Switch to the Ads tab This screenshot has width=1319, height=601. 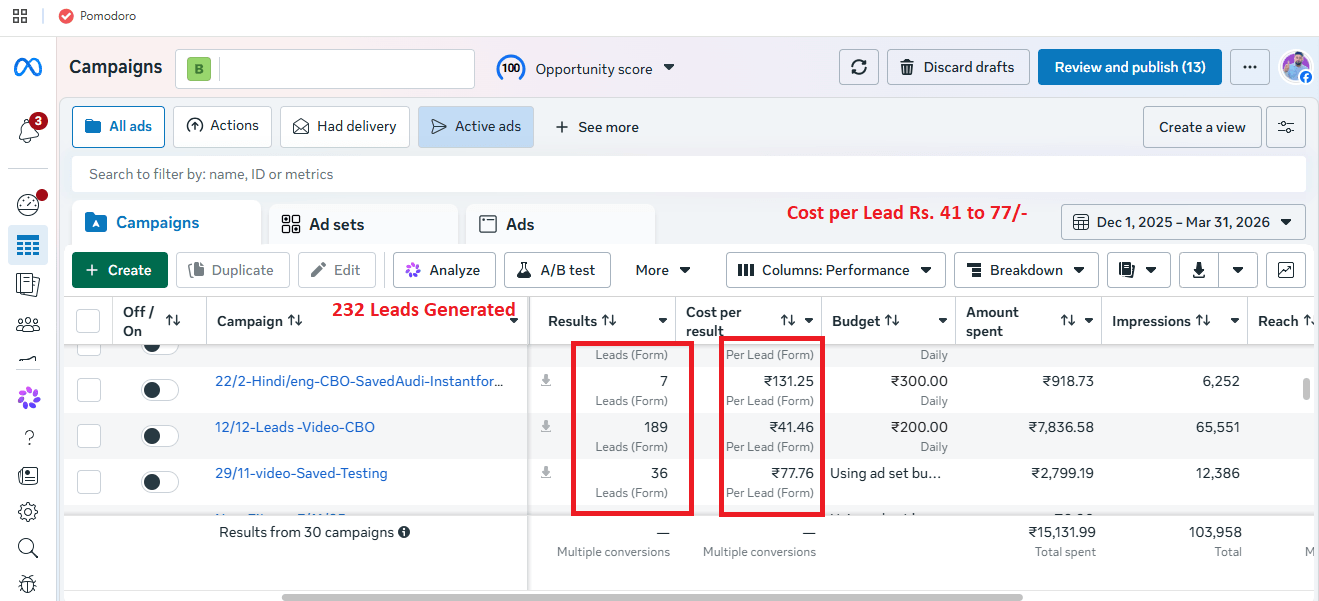pyautogui.click(x=559, y=224)
